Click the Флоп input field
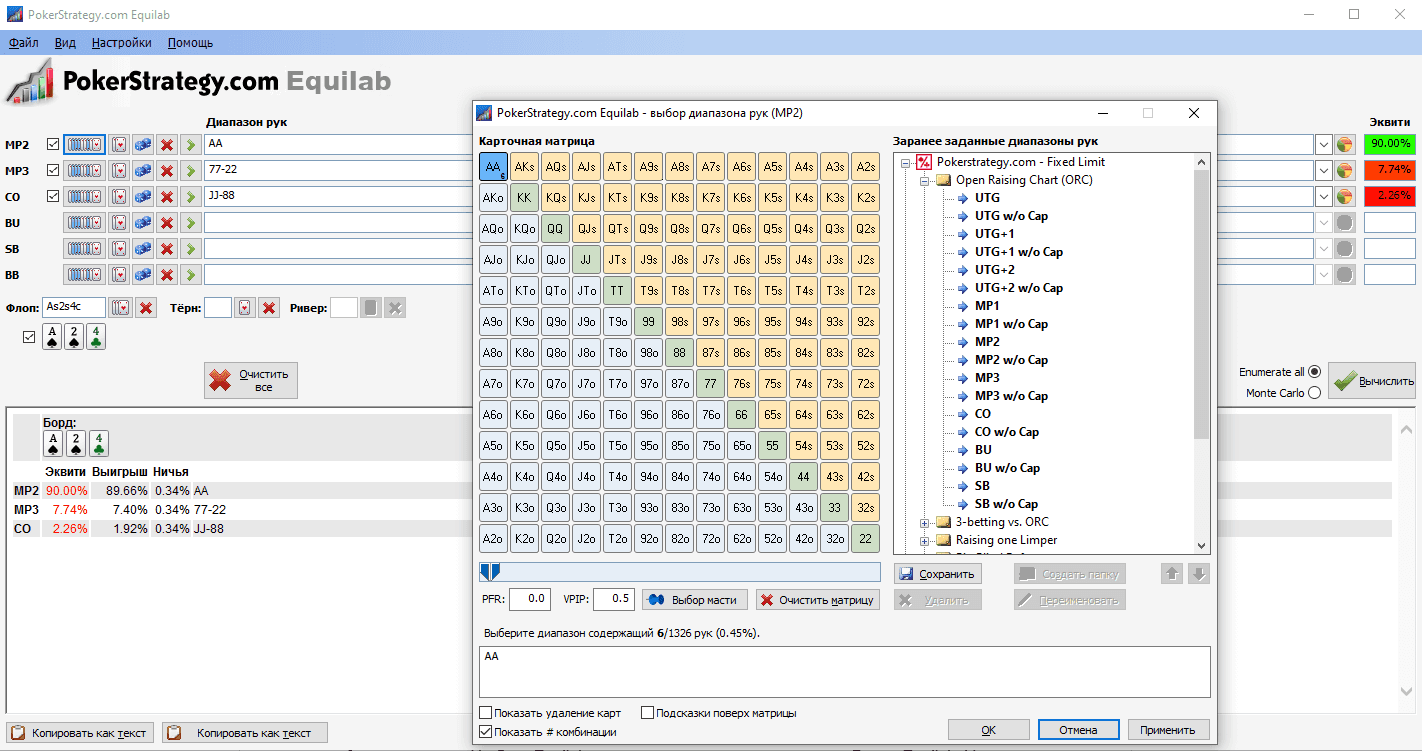This screenshot has height=751, width=1422. [x=74, y=308]
